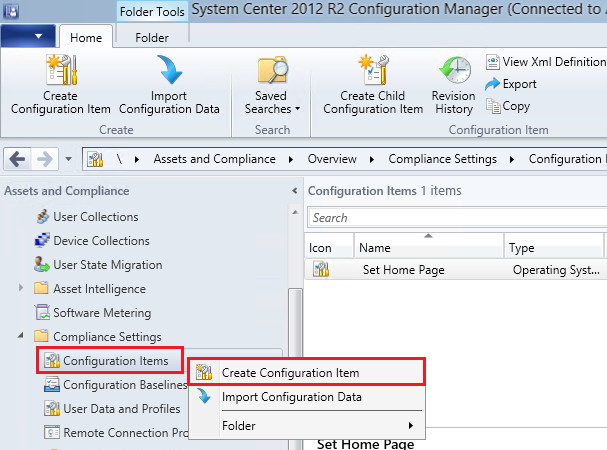This screenshot has height=450, width=607.
Task: Choose Import Configuration Data from context menu
Action: coord(291,397)
